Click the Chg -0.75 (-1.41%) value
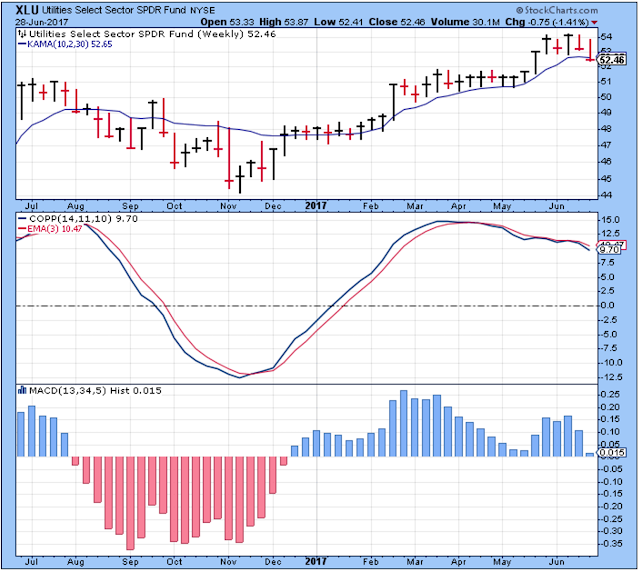Screen dimensions: 640x571 point(547,22)
